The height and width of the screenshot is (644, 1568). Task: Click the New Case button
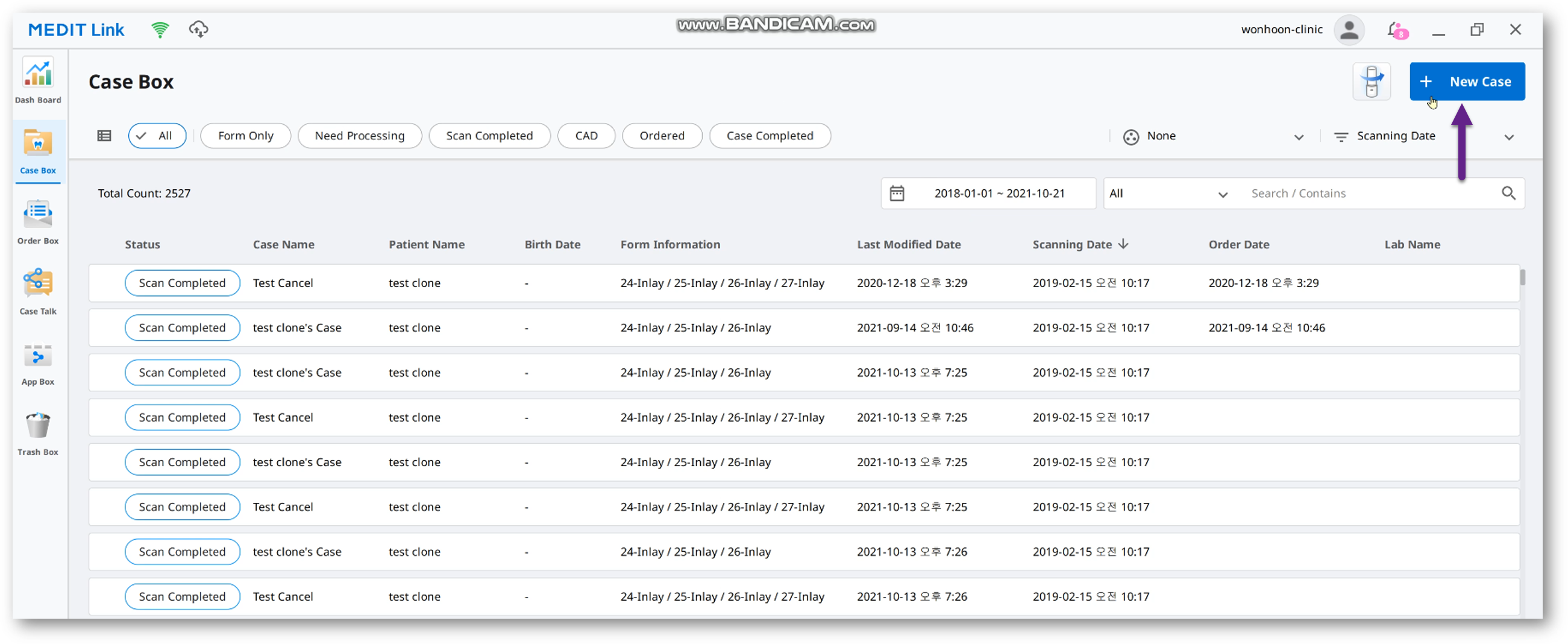[x=1467, y=81]
